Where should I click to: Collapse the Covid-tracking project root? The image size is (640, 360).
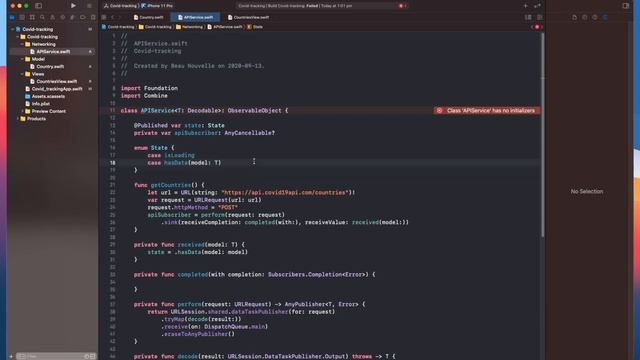click(13, 29)
